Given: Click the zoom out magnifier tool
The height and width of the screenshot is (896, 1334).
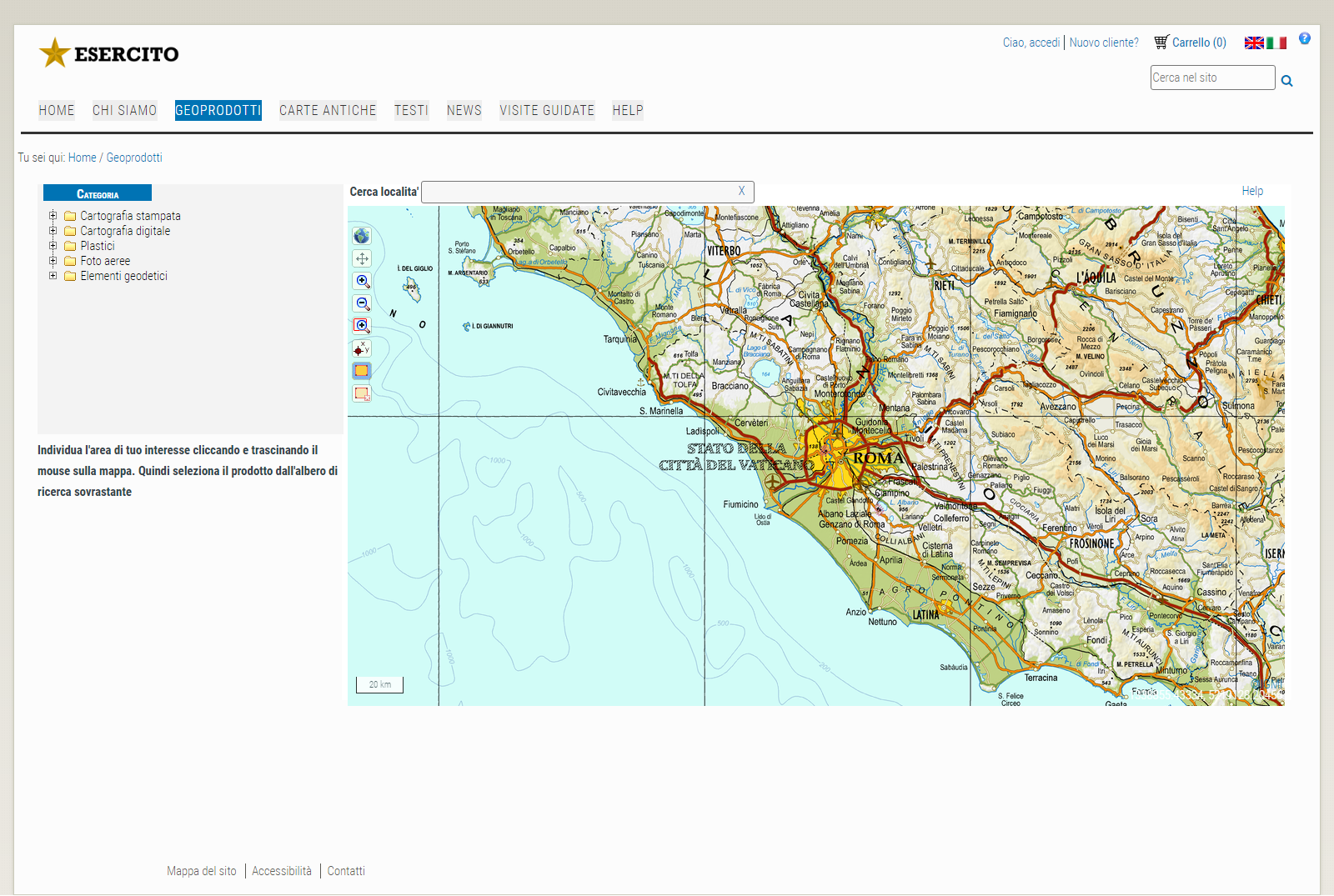Looking at the screenshot, I should [362, 303].
